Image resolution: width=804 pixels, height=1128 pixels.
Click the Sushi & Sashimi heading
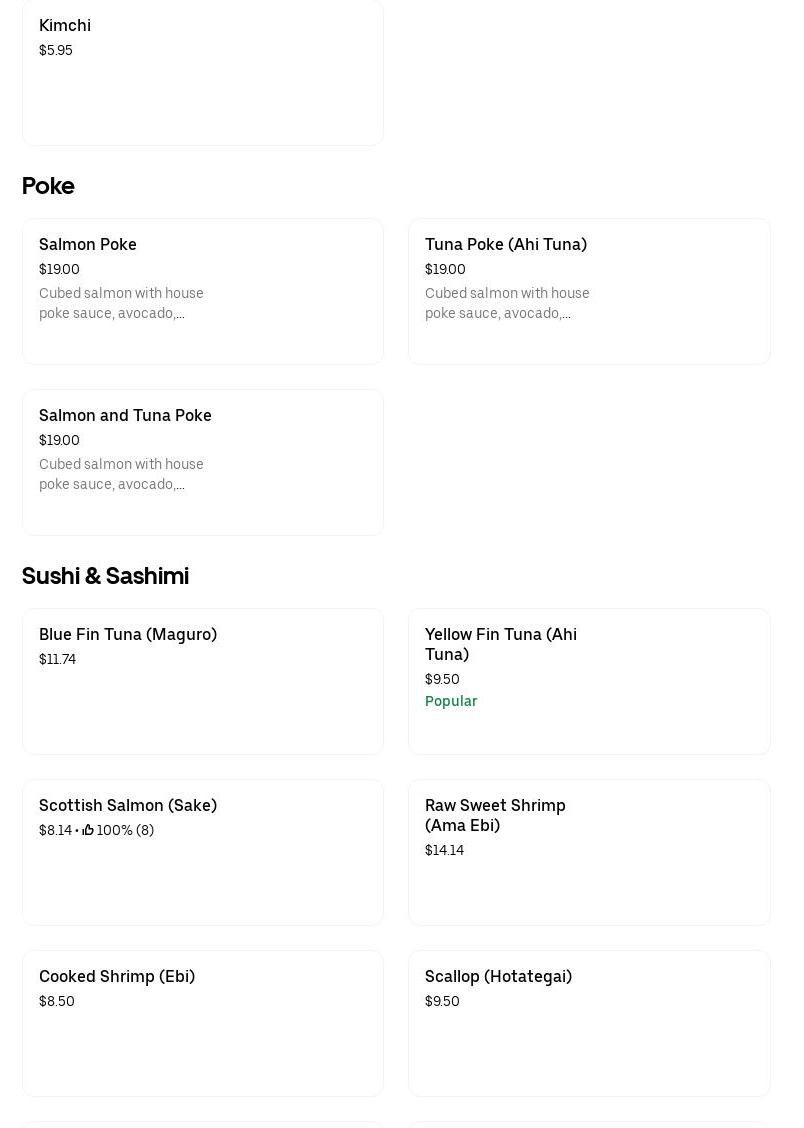point(105,576)
